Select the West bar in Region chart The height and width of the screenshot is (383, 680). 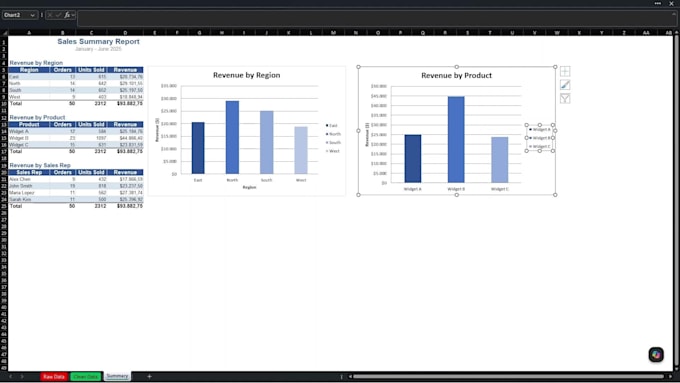[301, 150]
